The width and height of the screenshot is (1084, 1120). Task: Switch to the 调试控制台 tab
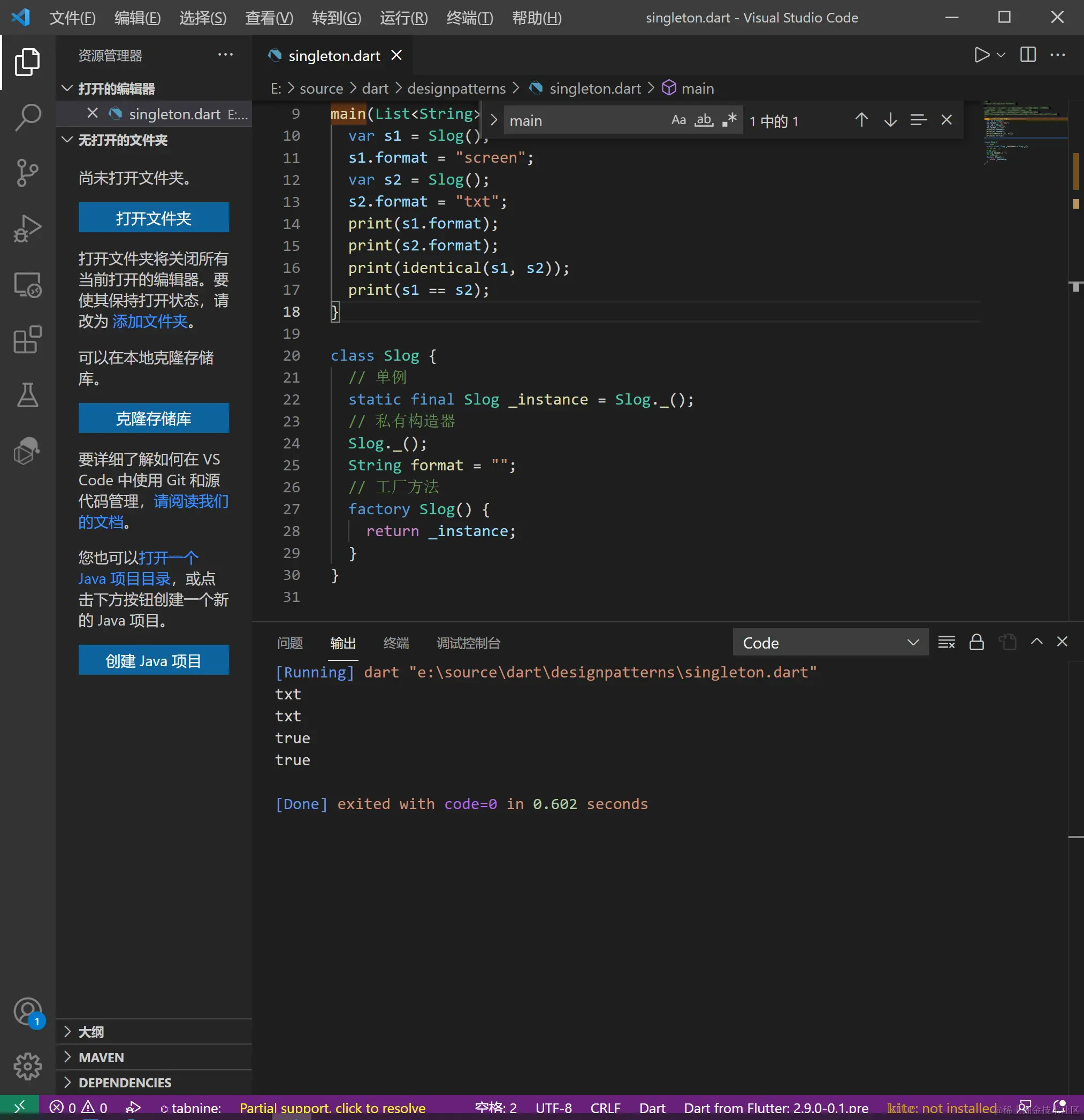(468, 643)
